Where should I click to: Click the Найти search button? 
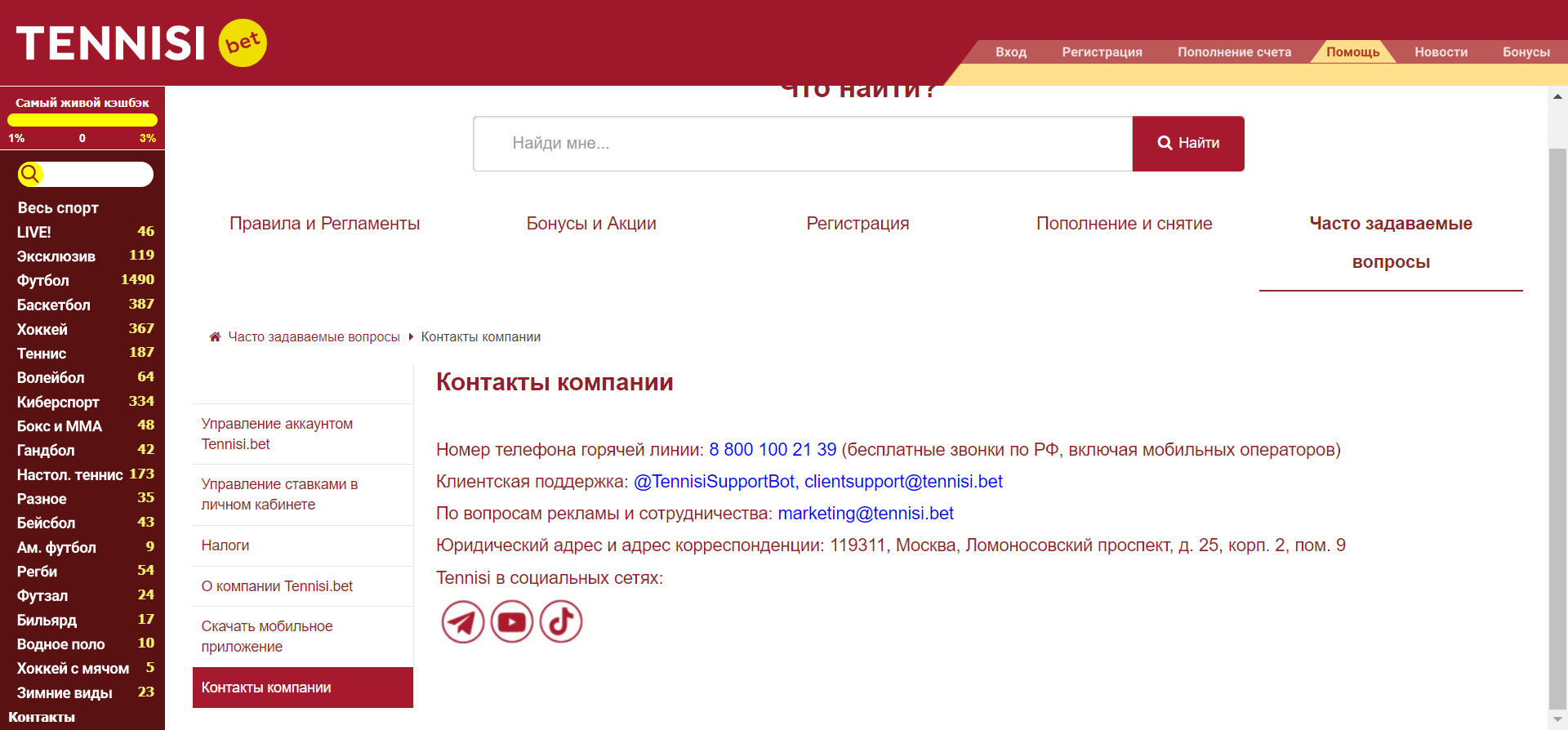(x=1188, y=143)
